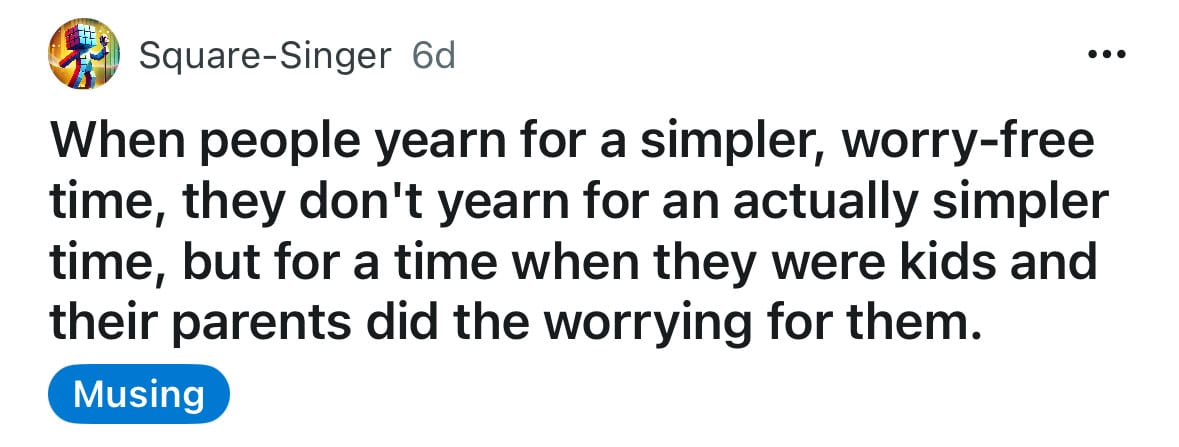The width and height of the screenshot is (1179, 447).
Task: Visit the Square-Singer username profile
Action: 265,56
